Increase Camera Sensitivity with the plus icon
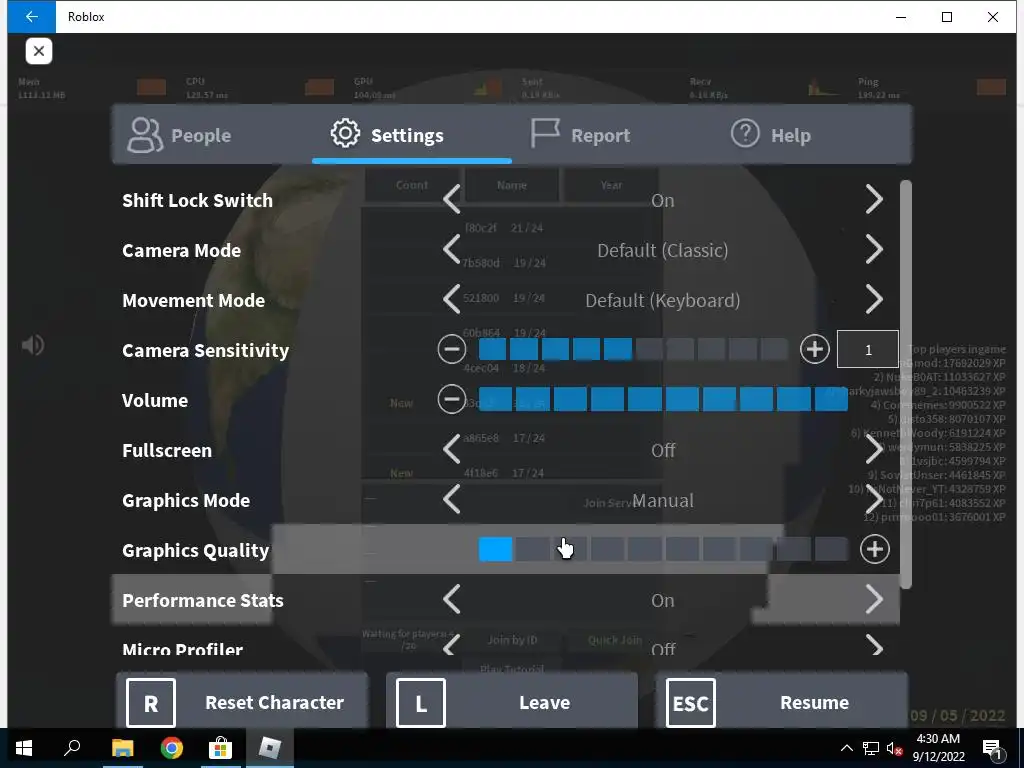This screenshot has height=768, width=1024. coord(814,349)
